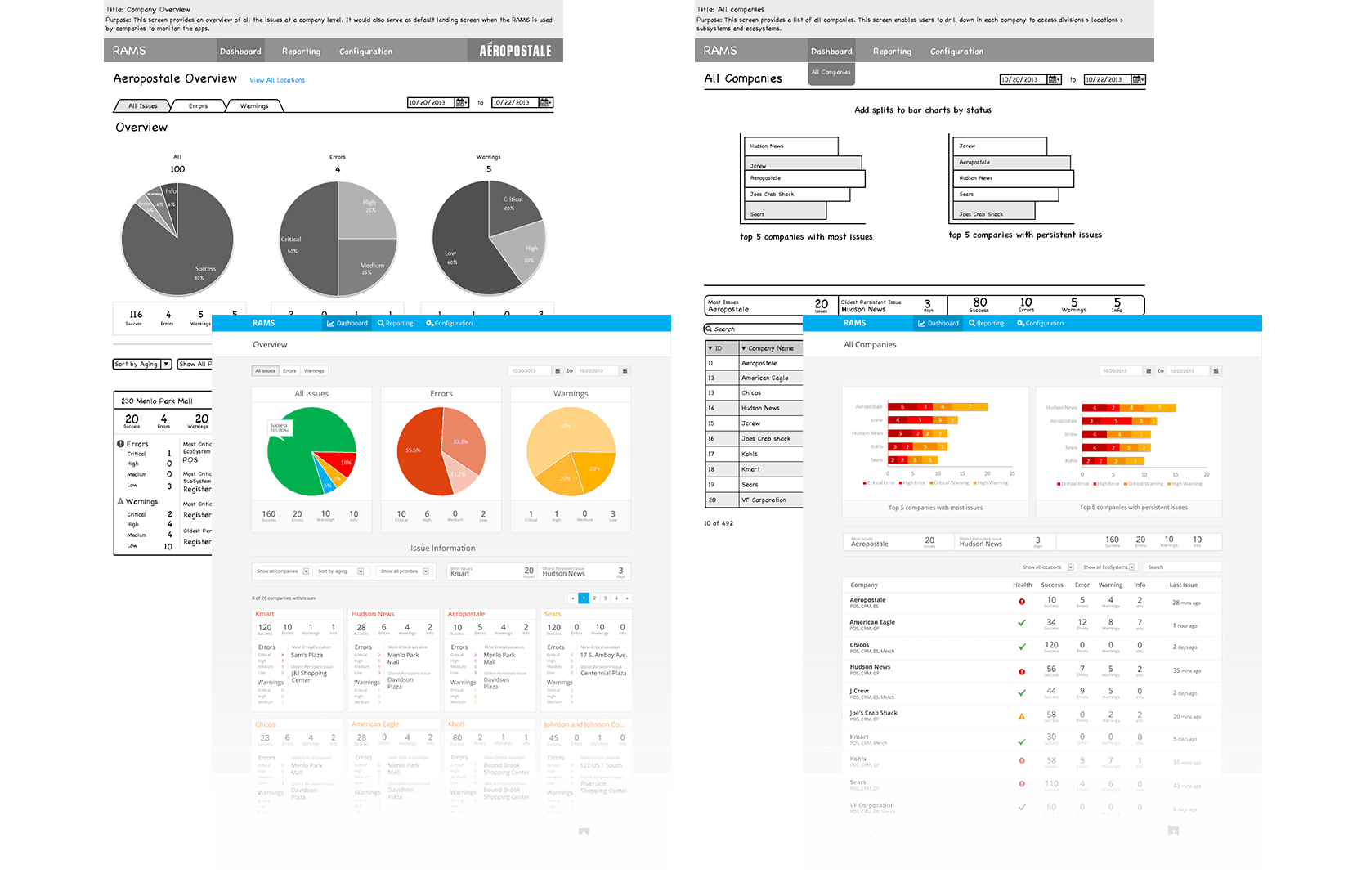The width and height of the screenshot is (1366, 896).
Task: Select Errors filter button in color Overview
Action: [289, 371]
